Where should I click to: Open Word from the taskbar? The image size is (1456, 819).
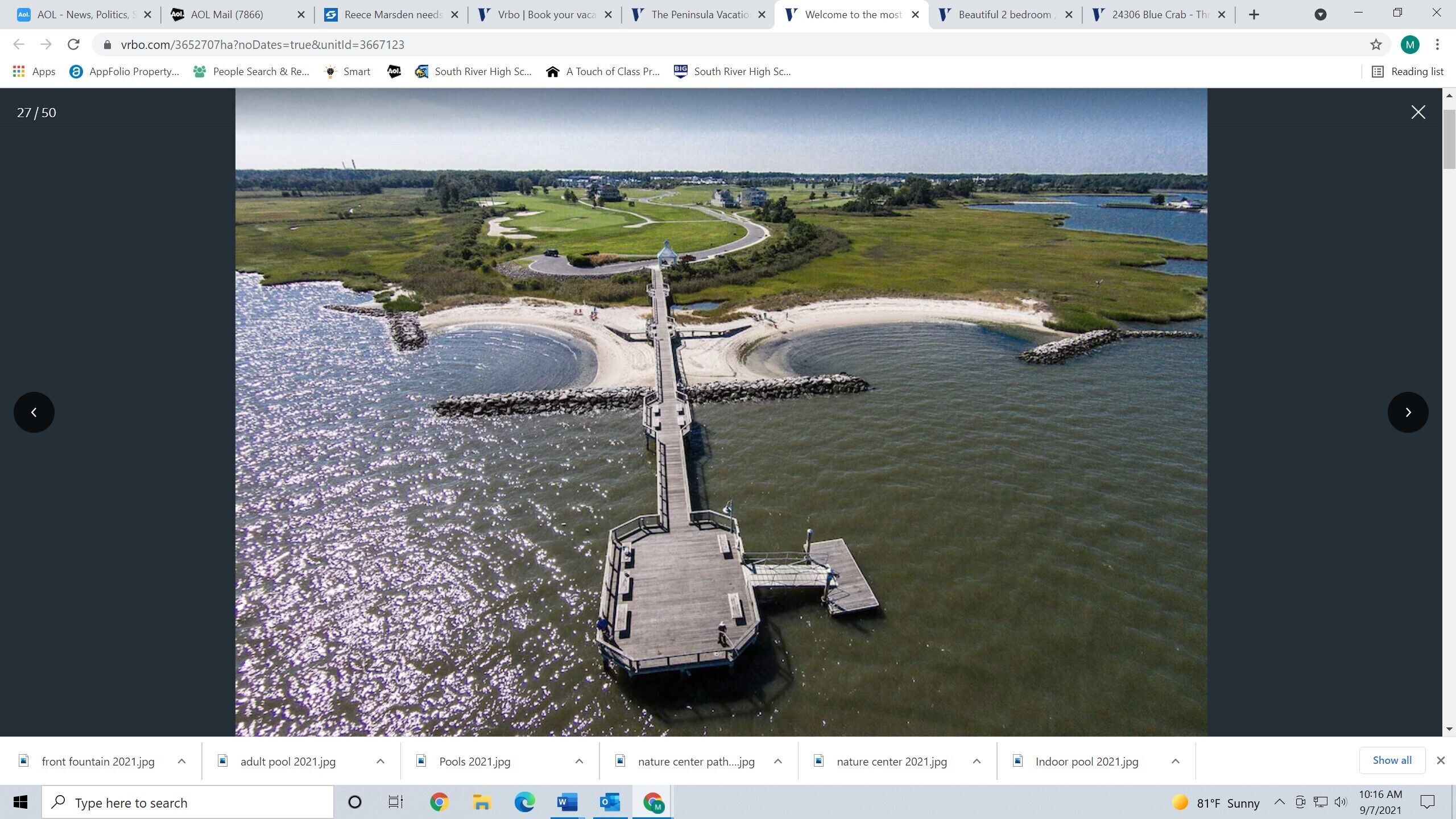pyautogui.click(x=567, y=803)
